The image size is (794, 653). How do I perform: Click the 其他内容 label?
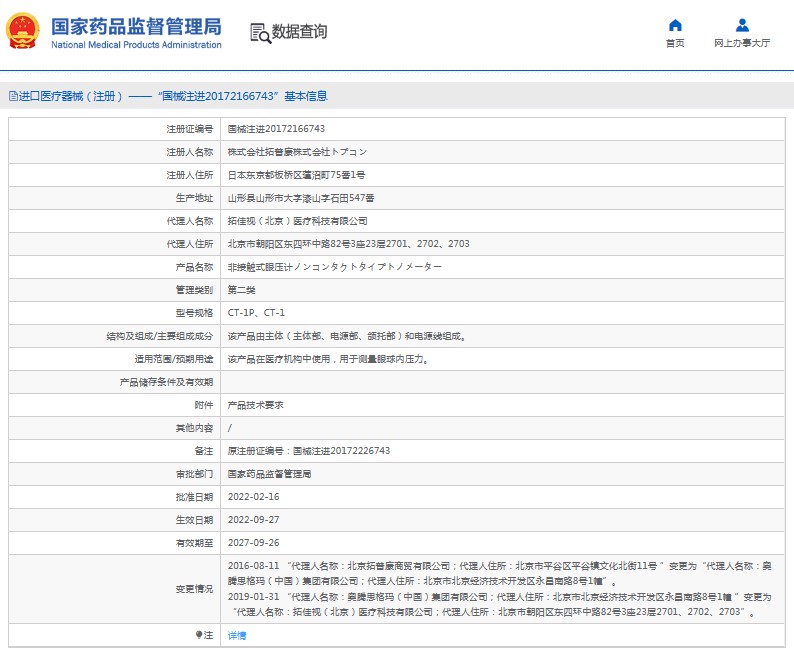pos(194,428)
